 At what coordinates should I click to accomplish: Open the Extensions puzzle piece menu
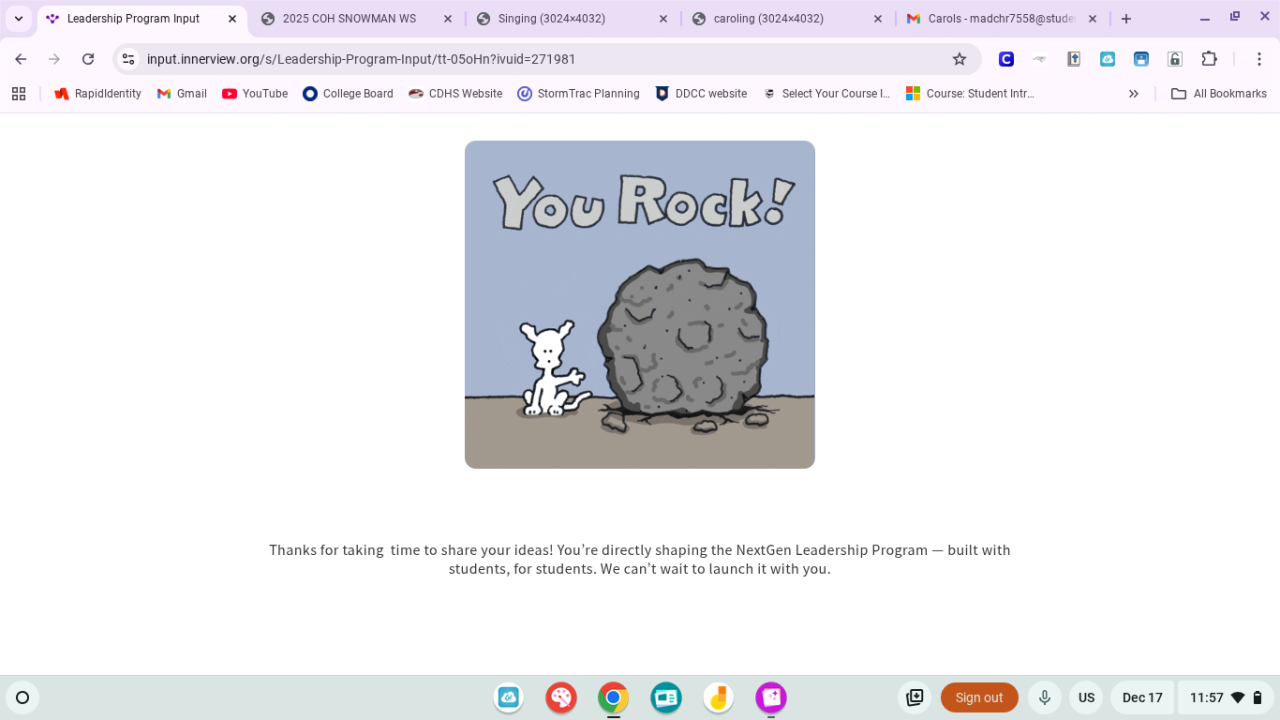(x=1209, y=59)
